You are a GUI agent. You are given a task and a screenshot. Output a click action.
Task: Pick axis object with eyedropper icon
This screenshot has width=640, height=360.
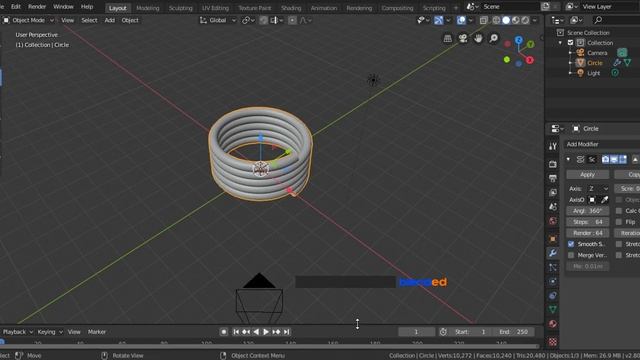tap(604, 200)
